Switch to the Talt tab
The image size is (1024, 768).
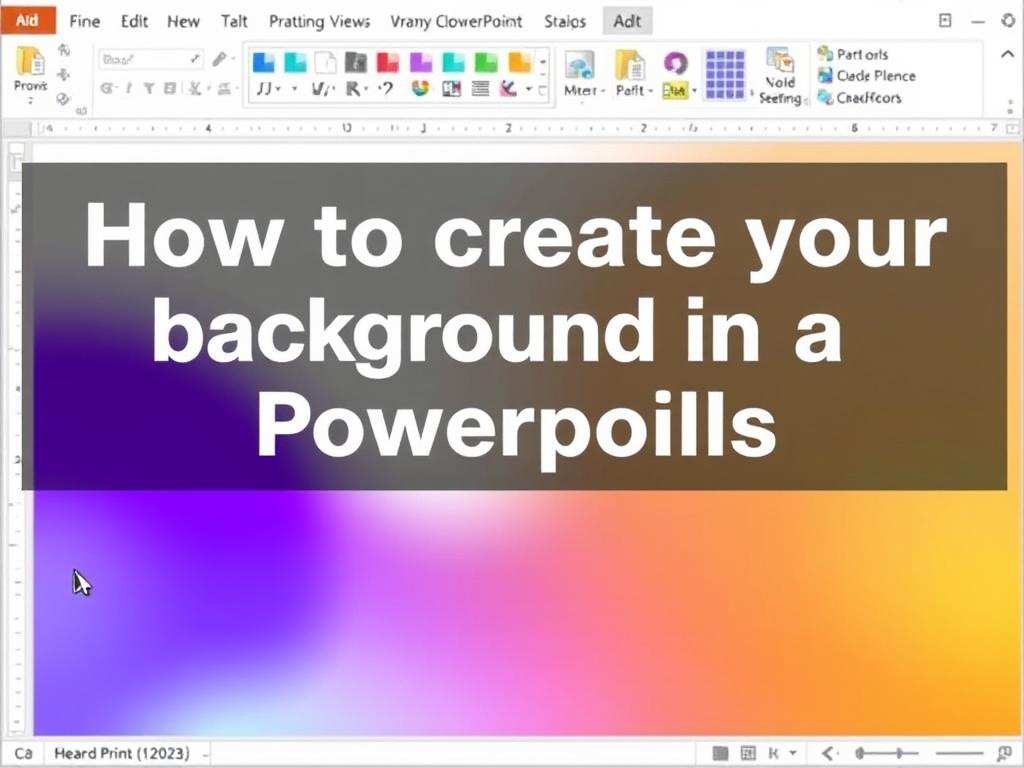click(234, 22)
